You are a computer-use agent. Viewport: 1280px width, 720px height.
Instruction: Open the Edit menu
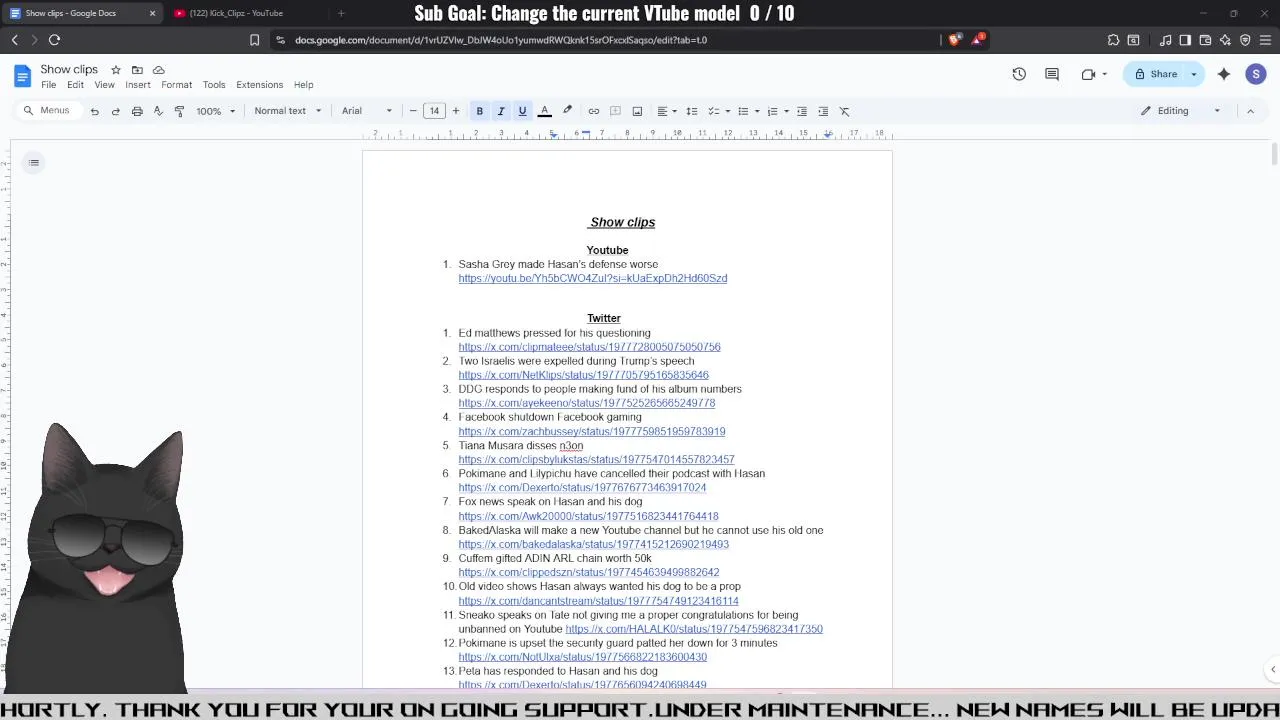[x=75, y=85]
